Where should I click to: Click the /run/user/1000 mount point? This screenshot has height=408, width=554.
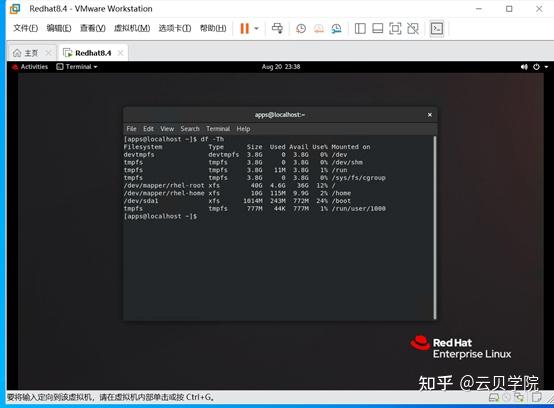(x=358, y=209)
